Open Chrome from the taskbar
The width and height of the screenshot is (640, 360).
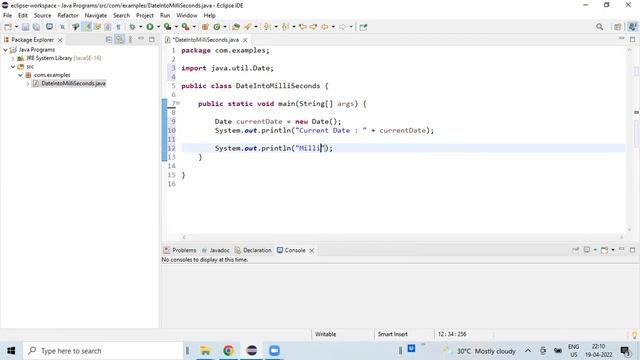[x=228, y=351]
